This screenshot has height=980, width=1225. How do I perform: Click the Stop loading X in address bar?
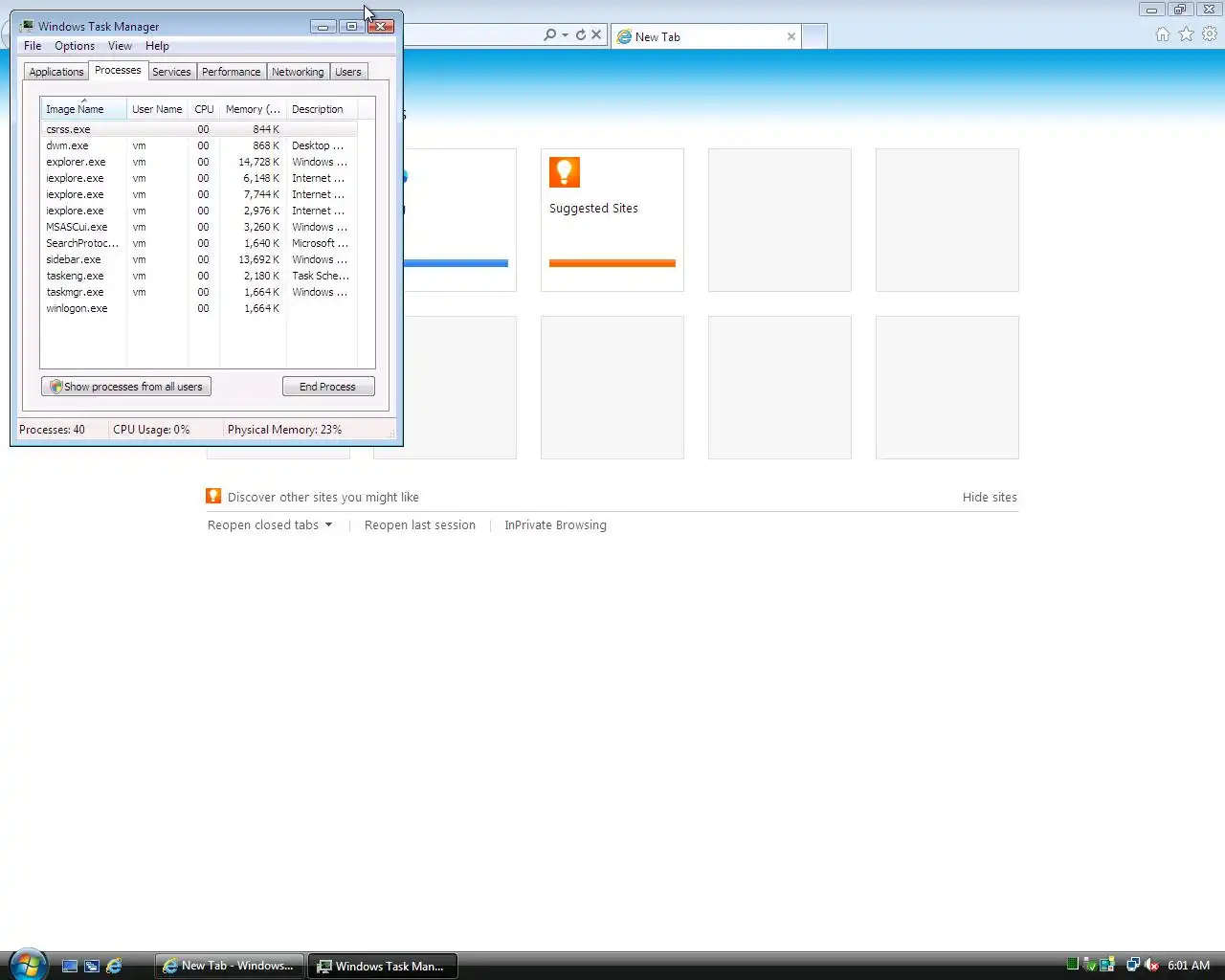pyautogui.click(x=596, y=34)
